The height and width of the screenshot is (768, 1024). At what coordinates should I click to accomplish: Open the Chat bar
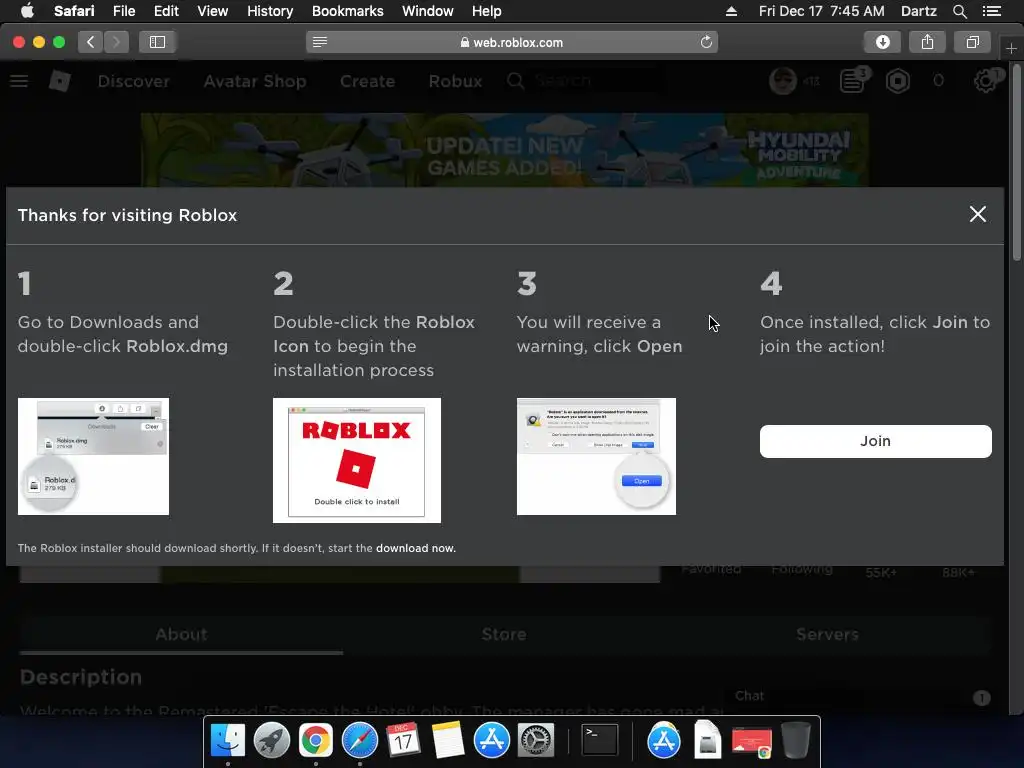pos(861,697)
